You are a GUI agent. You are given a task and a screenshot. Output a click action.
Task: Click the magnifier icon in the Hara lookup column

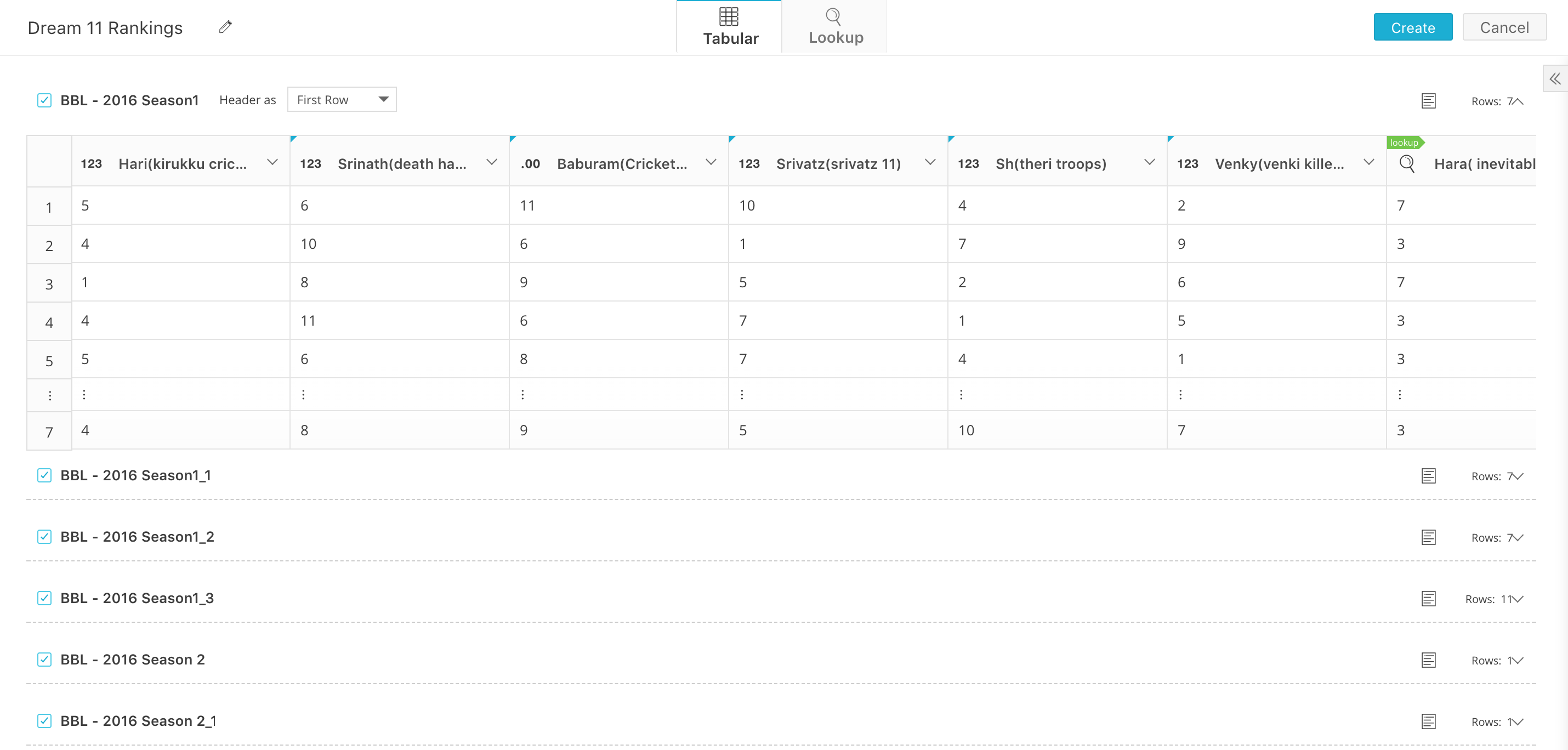click(1407, 163)
